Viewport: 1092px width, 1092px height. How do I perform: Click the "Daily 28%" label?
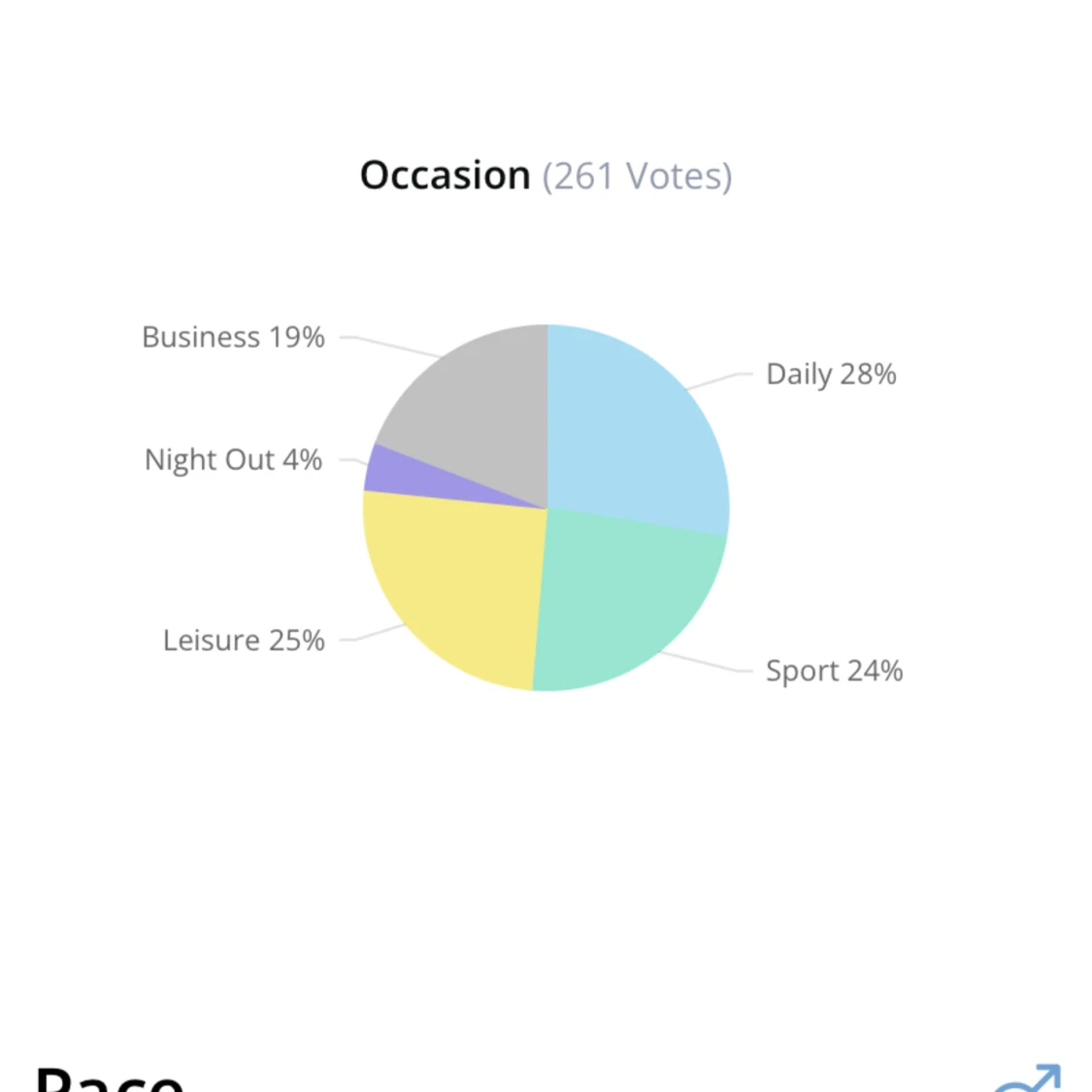(831, 374)
